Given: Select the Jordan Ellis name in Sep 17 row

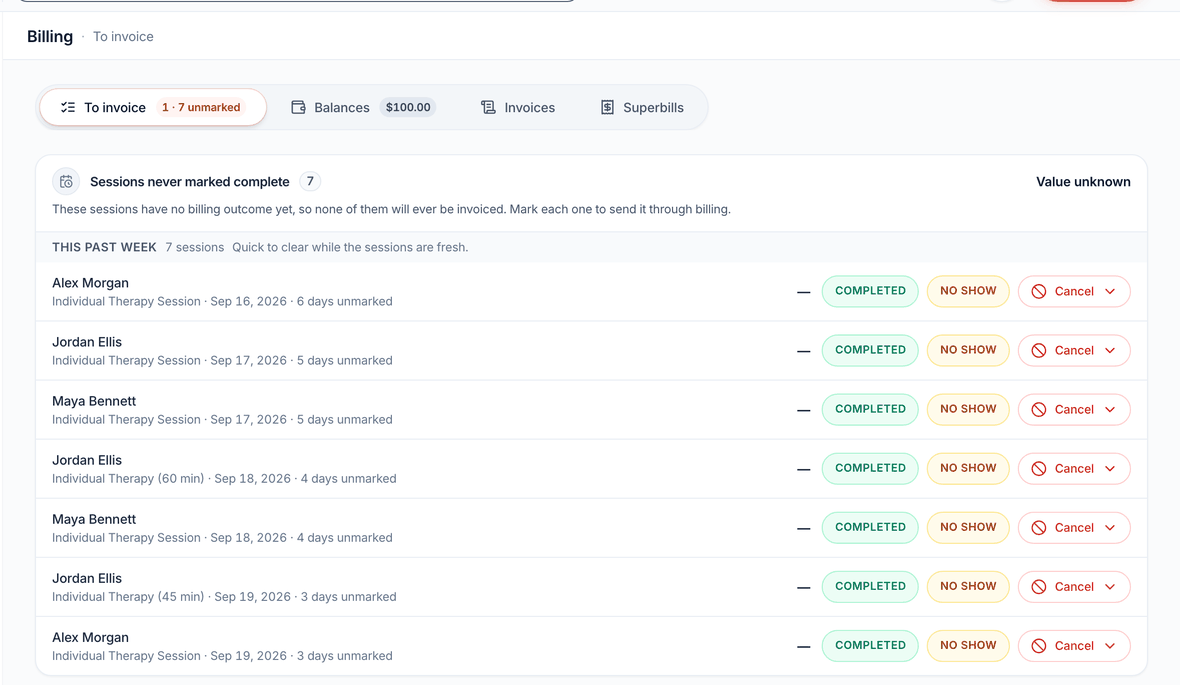Looking at the screenshot, I should (x=87, y=342).
